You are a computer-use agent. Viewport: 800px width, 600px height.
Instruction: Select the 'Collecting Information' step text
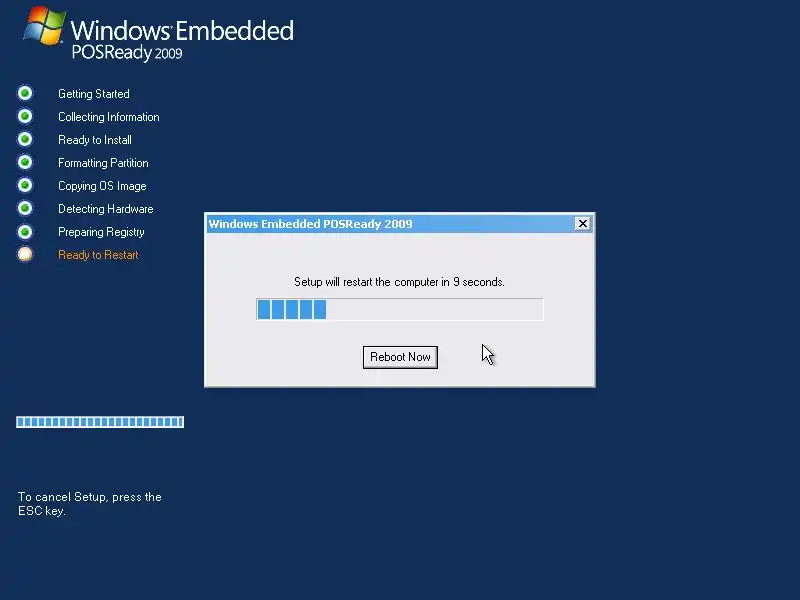[x=109, y=117]
